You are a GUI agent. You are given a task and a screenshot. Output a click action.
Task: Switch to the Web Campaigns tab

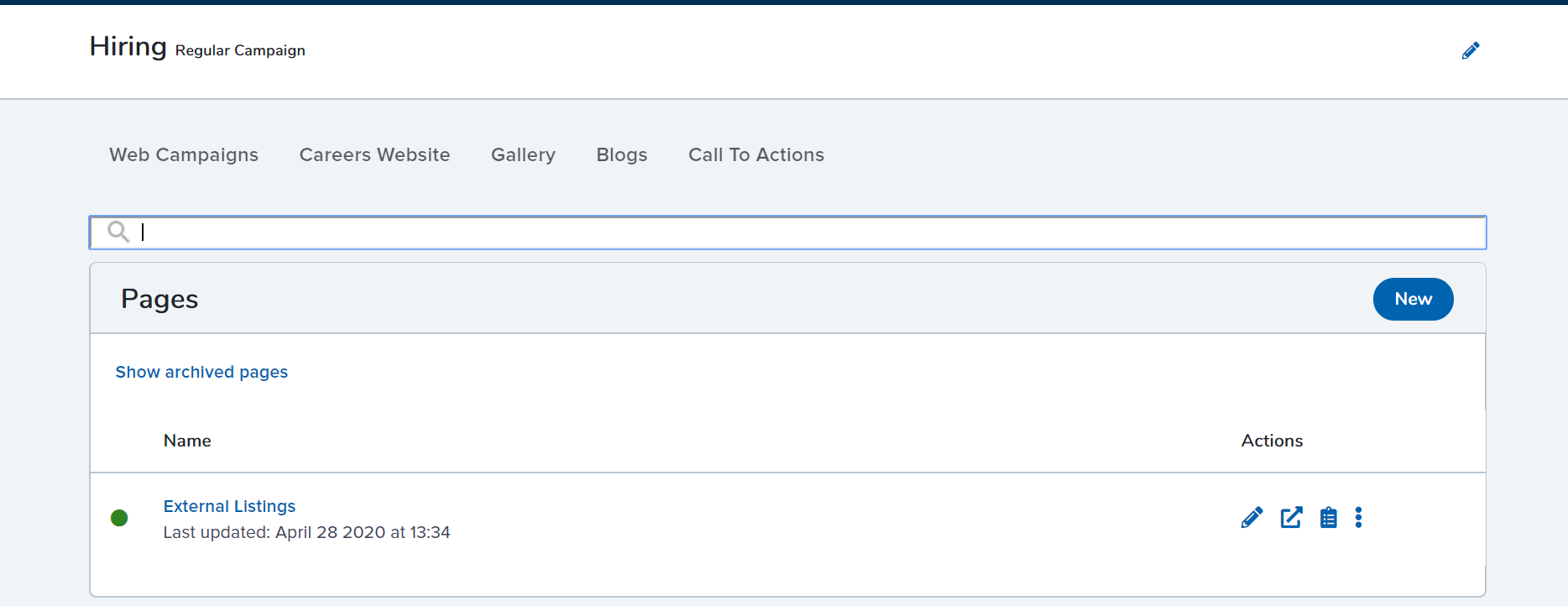coord(184,154)
